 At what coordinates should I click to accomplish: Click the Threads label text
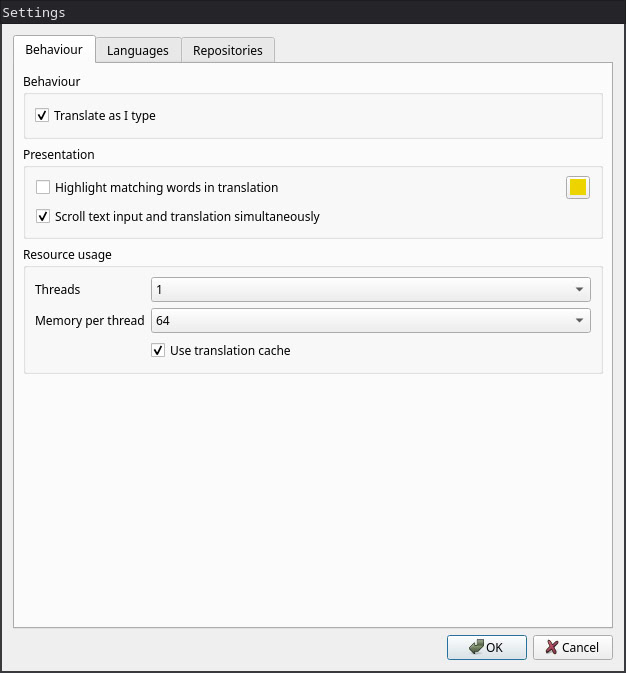click(x=58, y=290)
